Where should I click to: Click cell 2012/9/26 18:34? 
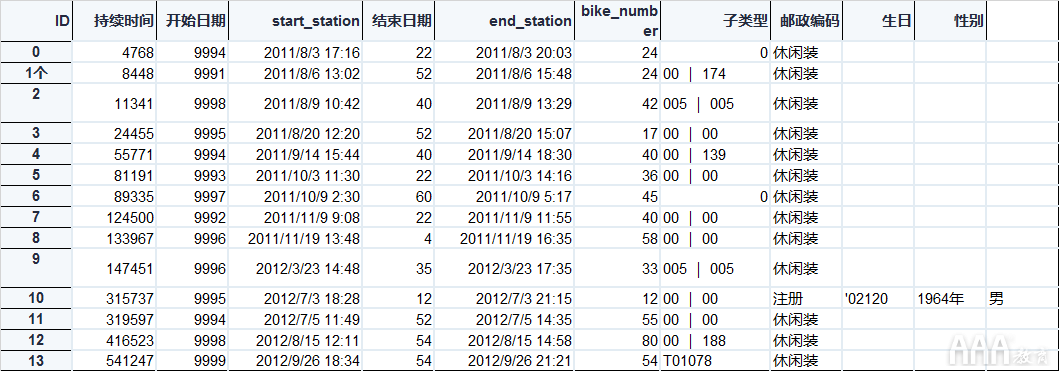(x=295, y=361)
